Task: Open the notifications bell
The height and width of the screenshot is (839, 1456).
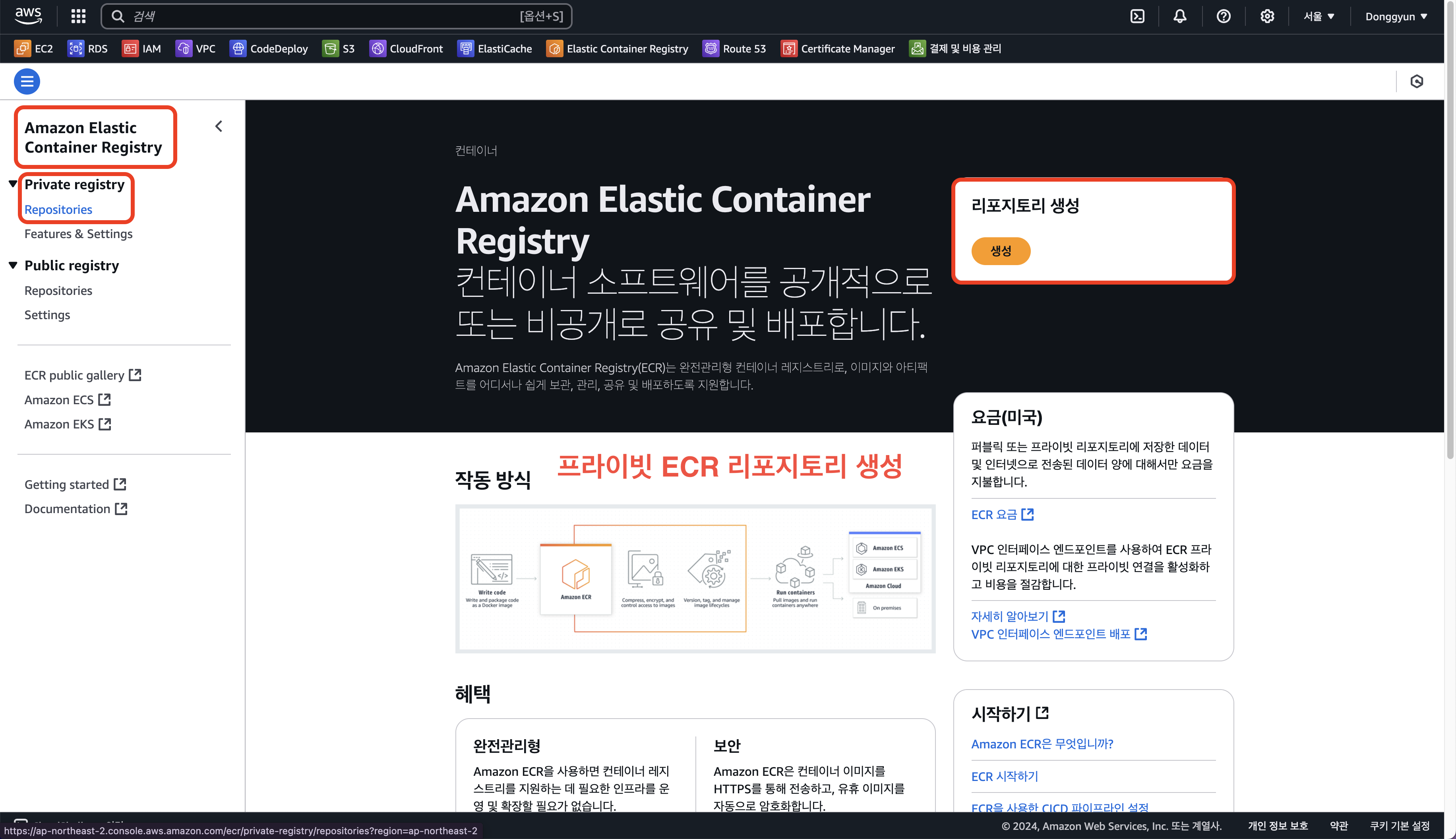Action: point(1180,16)
